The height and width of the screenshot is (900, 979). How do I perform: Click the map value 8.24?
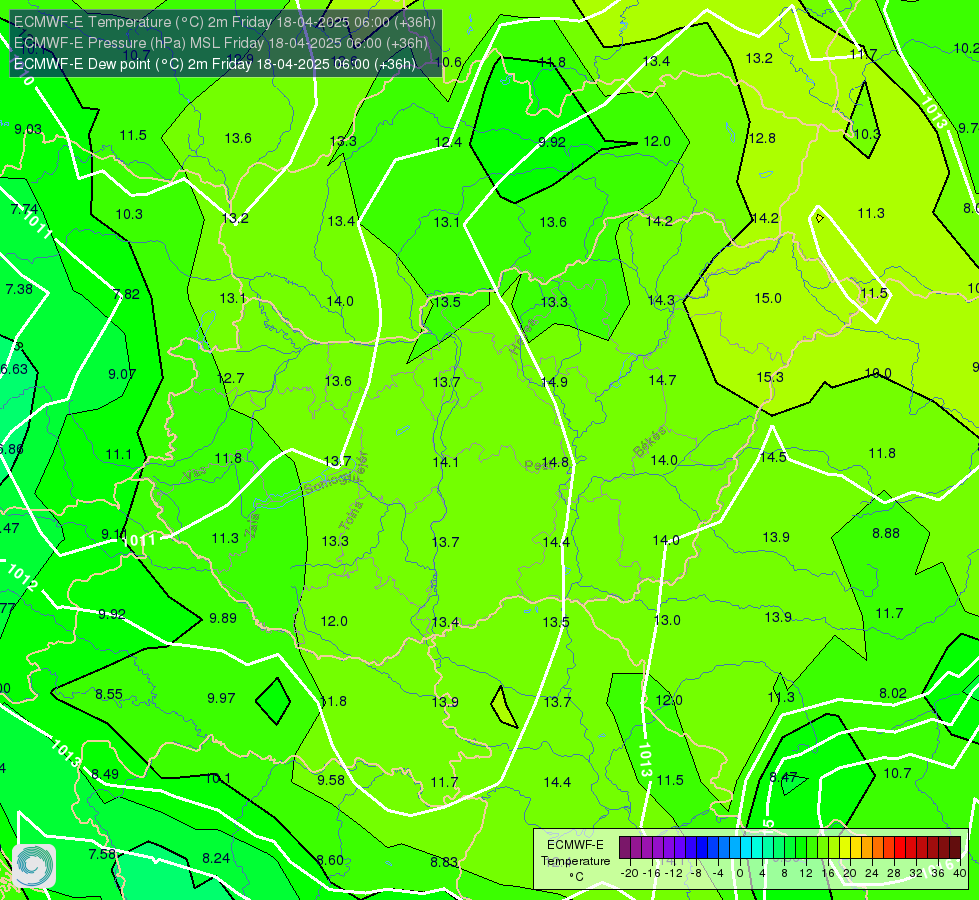[216, 858]
